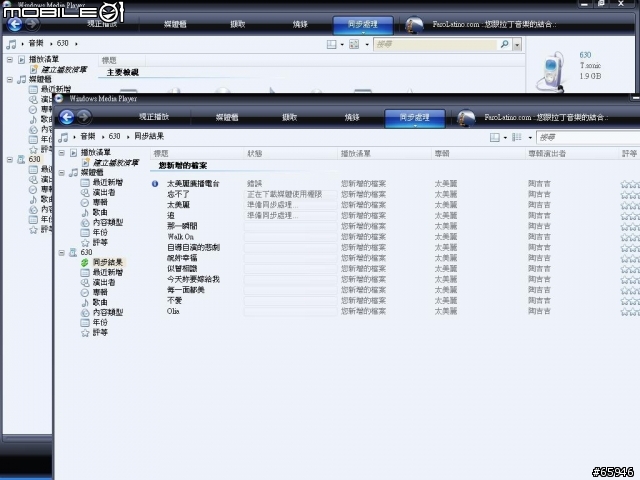
Task: Click back arrow in the rear Media Player window
Action: tap(15, 24)
